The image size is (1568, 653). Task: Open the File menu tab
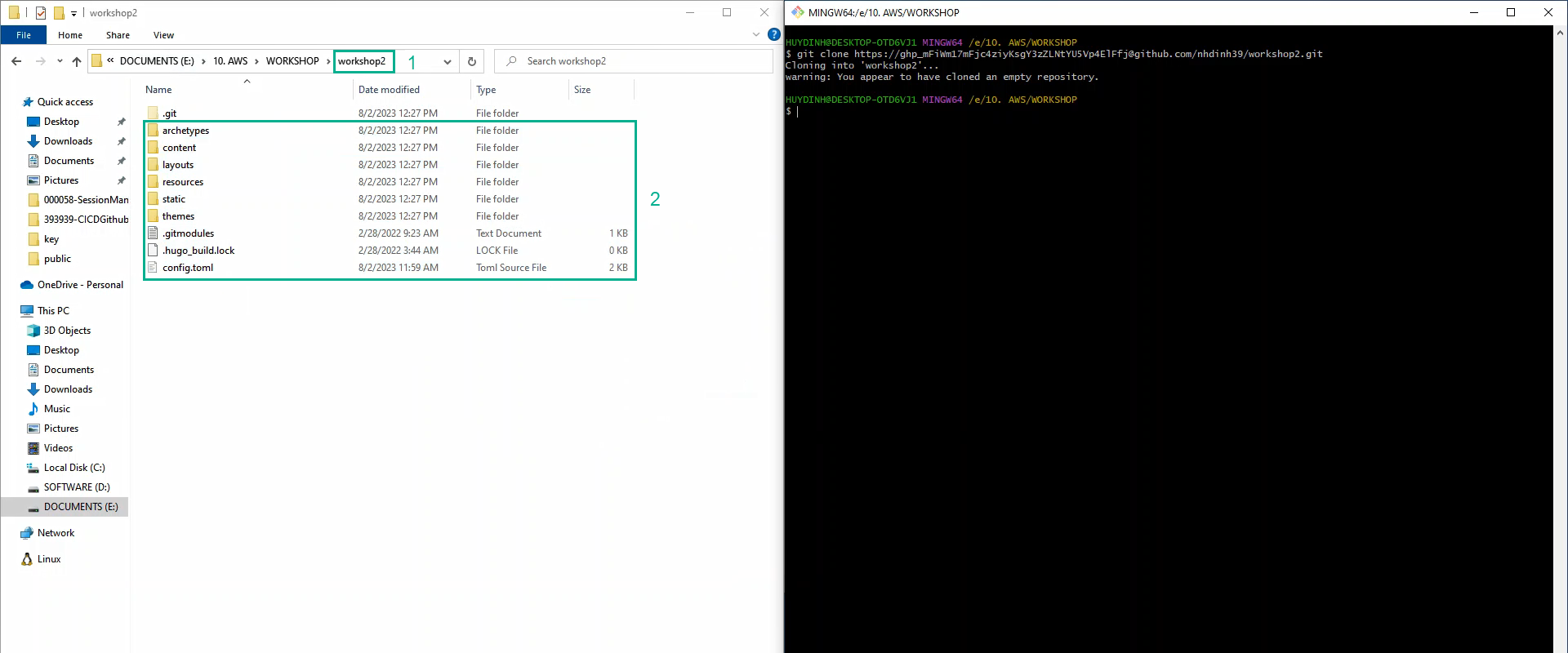click(x=24, y=35)
